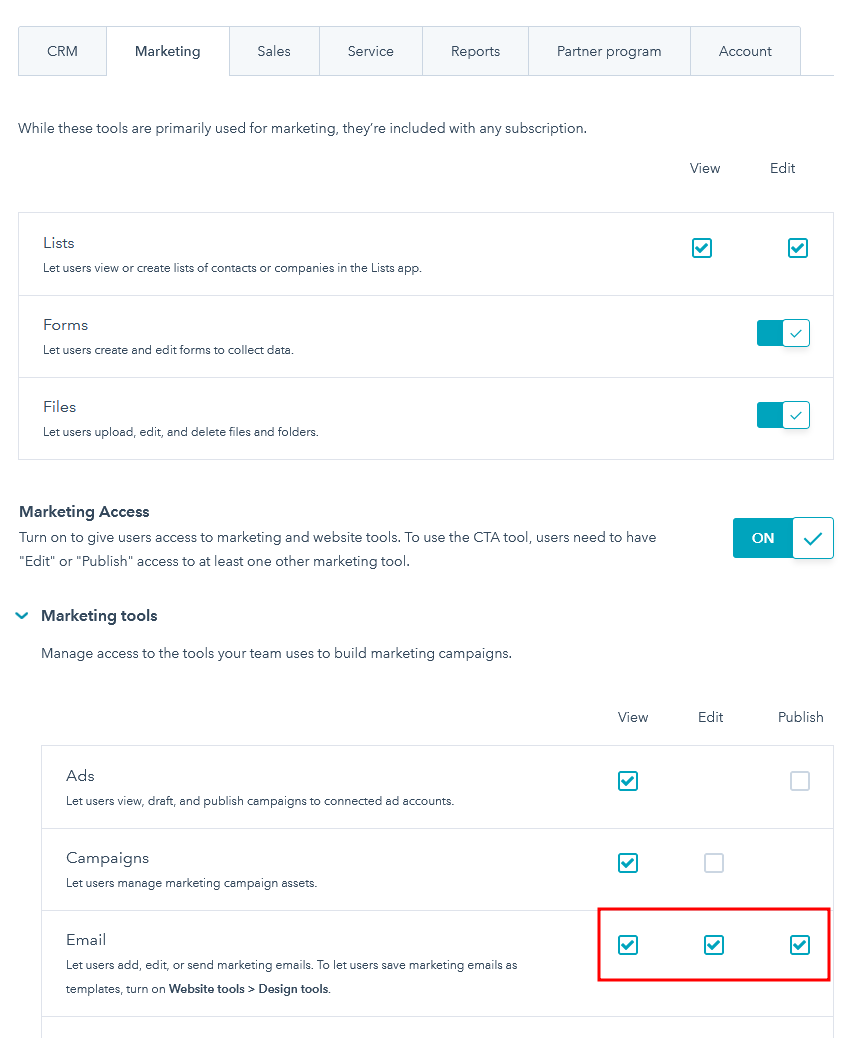Click the checkmark on Marketing Access switch
866x1038 pixels.
pyautogui.click(x=812, y=537)
